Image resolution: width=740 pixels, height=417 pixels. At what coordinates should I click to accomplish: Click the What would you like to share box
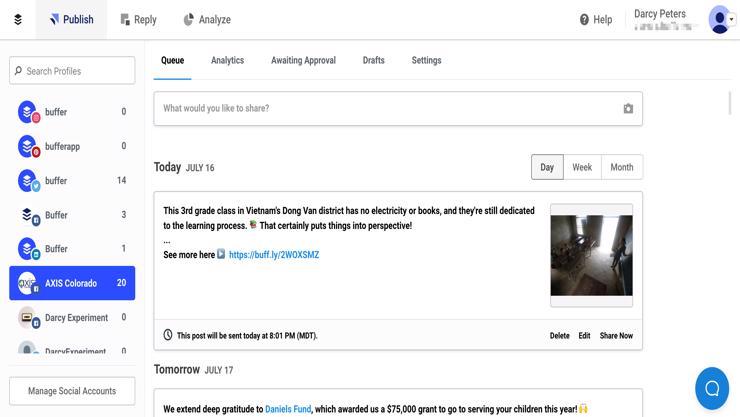point(398,108)
